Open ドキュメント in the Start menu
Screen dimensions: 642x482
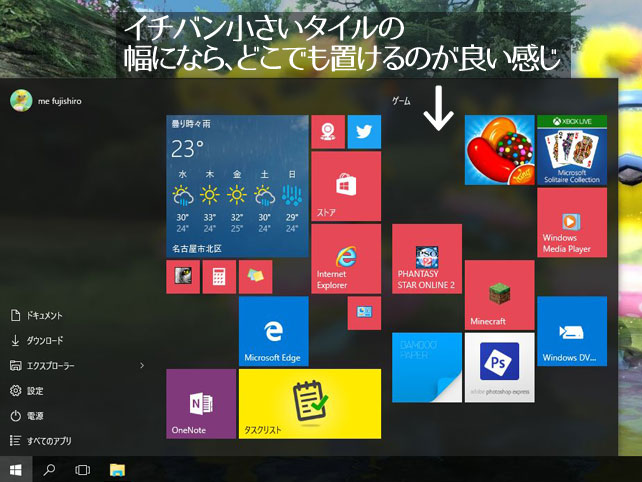coord(44,315)
